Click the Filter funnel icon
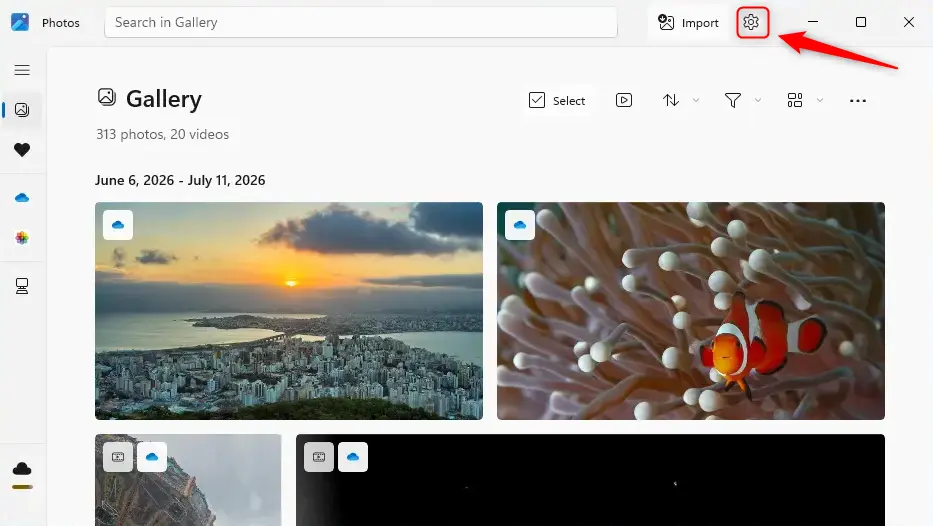933x526 pixels. click(733, 100)
